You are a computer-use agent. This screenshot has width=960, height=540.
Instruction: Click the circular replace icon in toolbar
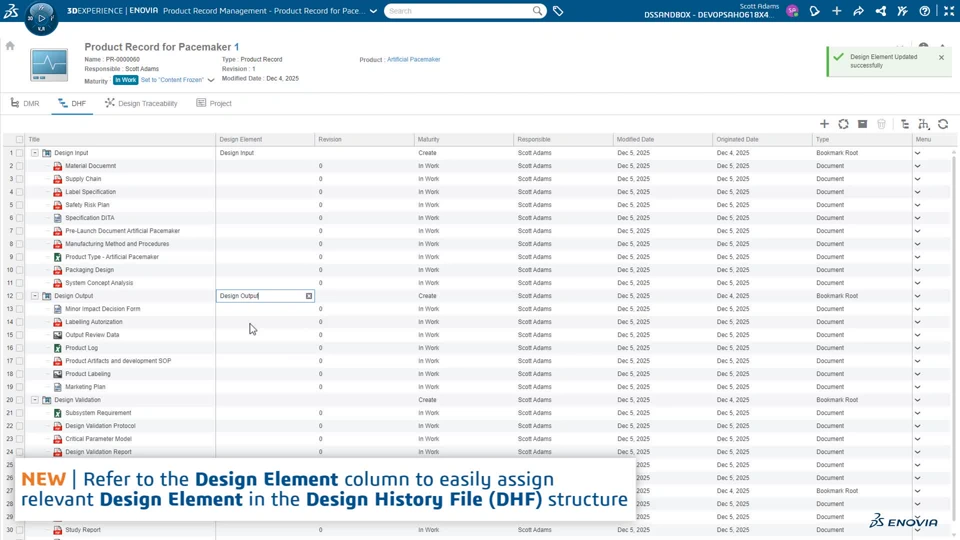(843, 124)
